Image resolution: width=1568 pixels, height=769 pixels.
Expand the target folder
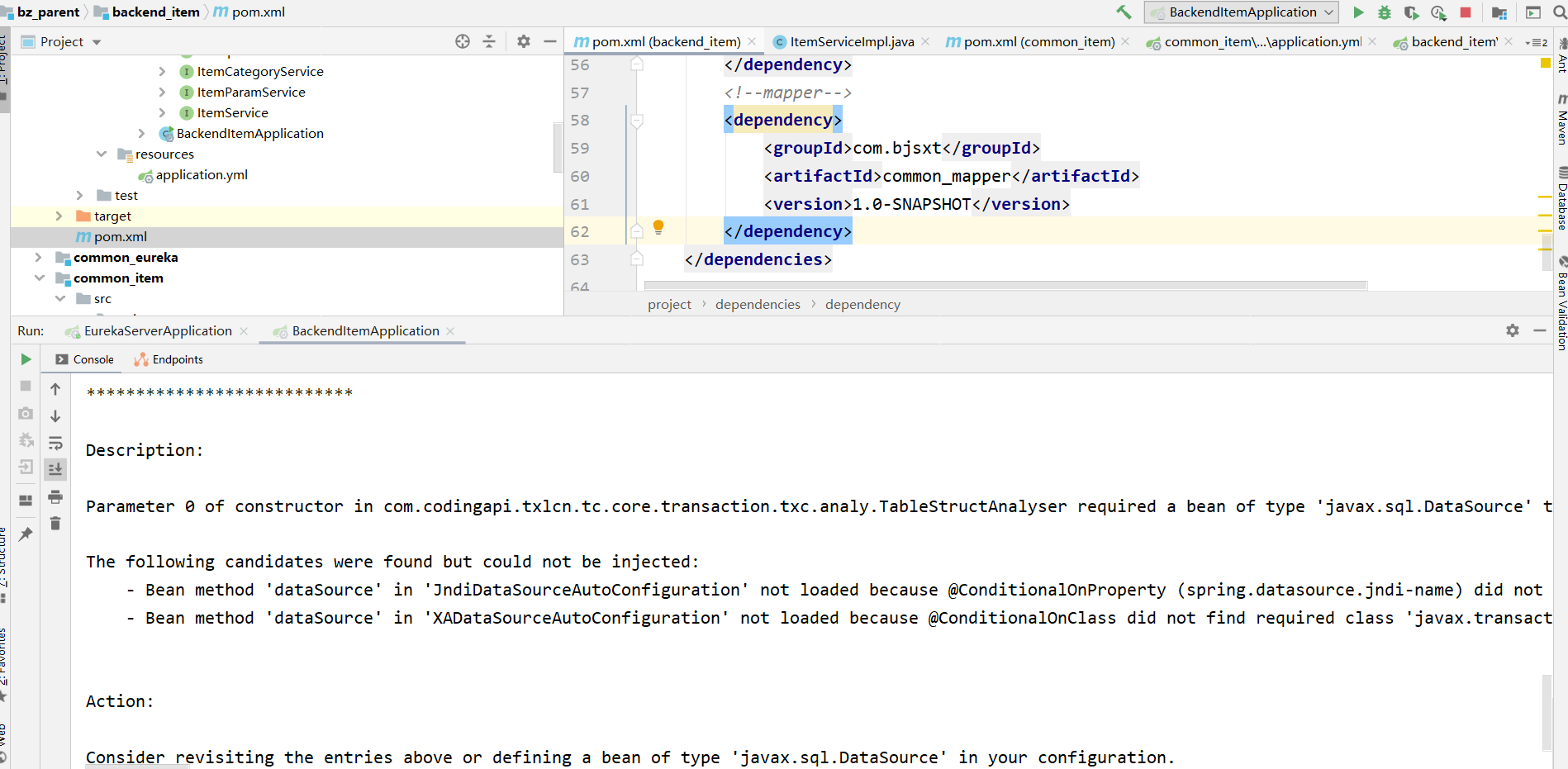59,216
